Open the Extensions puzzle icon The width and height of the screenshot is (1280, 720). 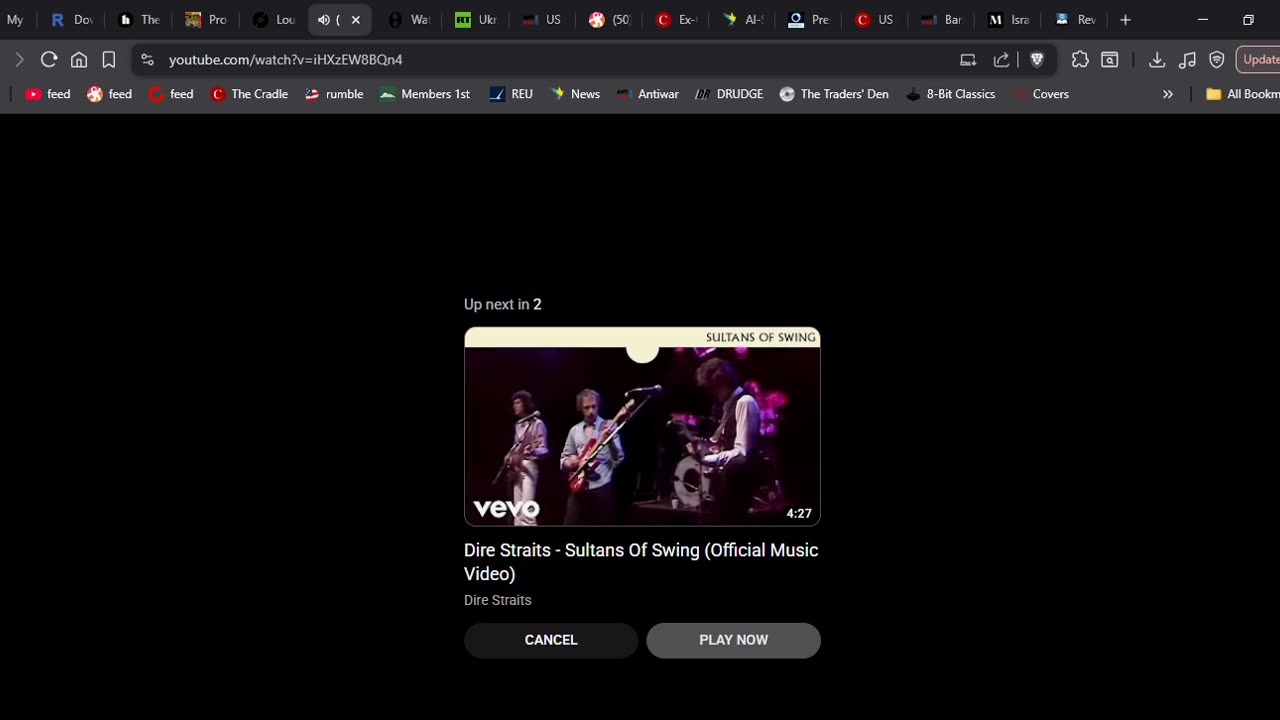(x=1080, y=60)
